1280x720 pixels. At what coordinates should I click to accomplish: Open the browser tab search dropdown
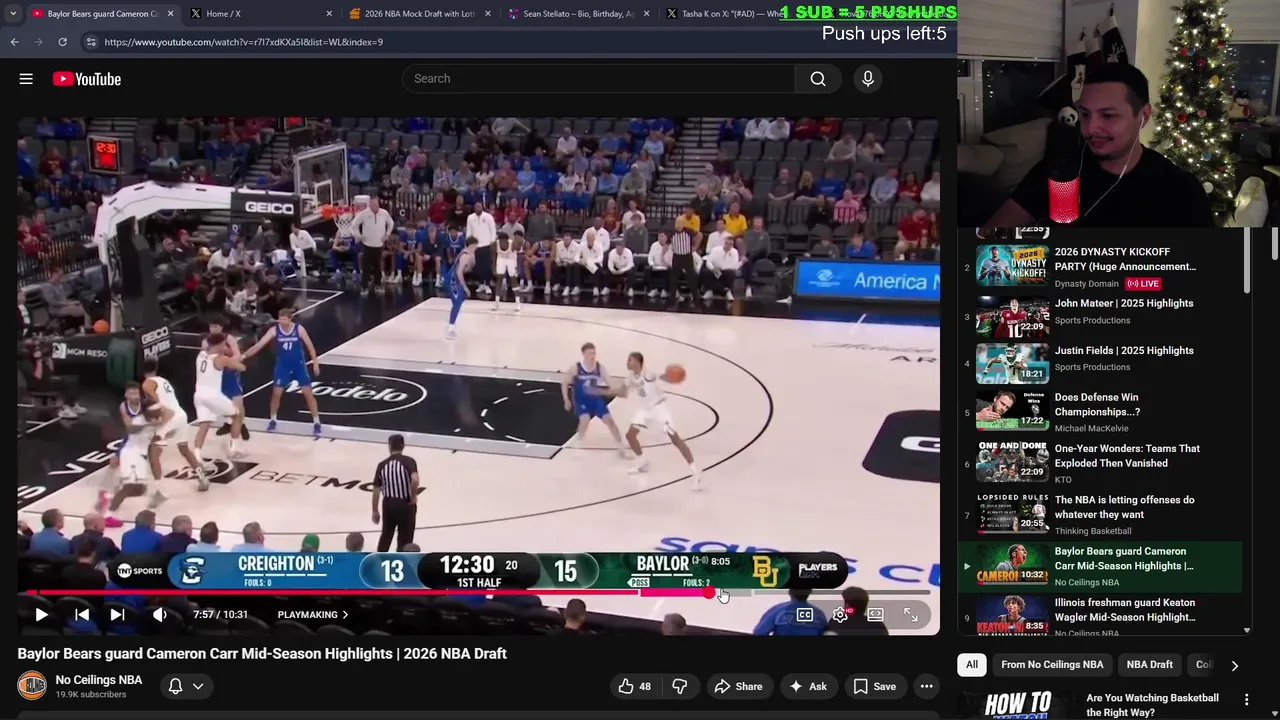pos(12,14)
